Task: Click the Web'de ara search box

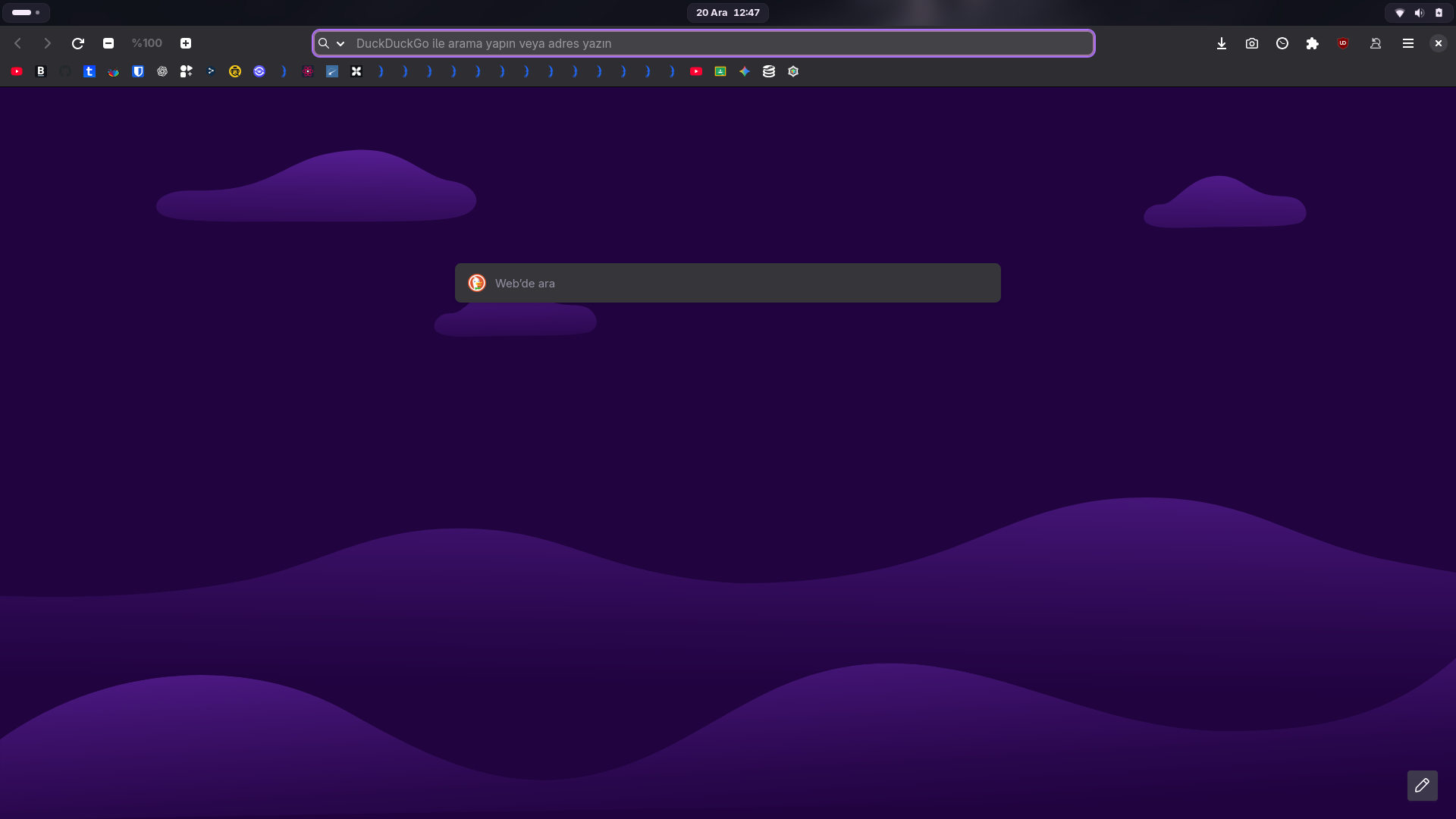Action: pos(728,283)
